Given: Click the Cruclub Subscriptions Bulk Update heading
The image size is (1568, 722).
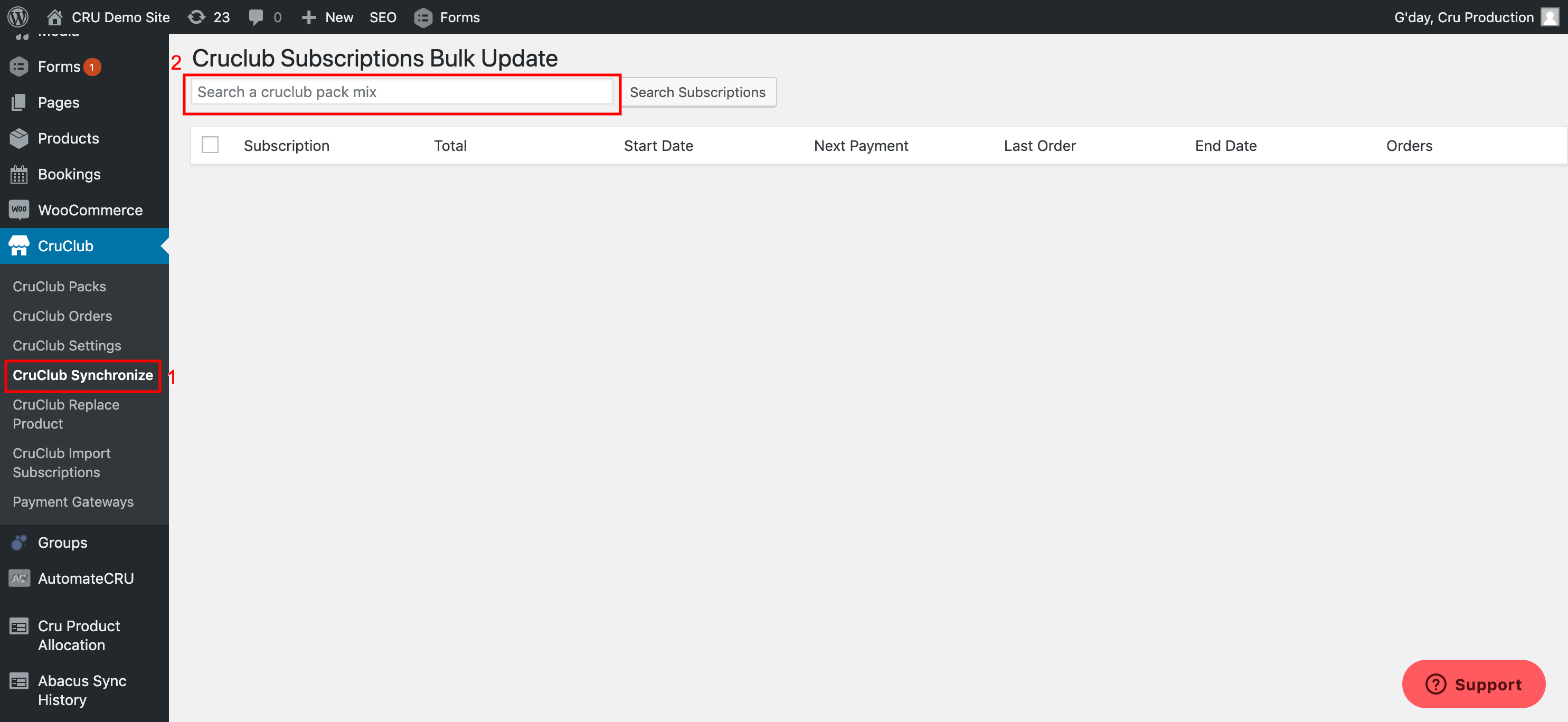Looking at the screenshot, I should click(x=375, y=59).
